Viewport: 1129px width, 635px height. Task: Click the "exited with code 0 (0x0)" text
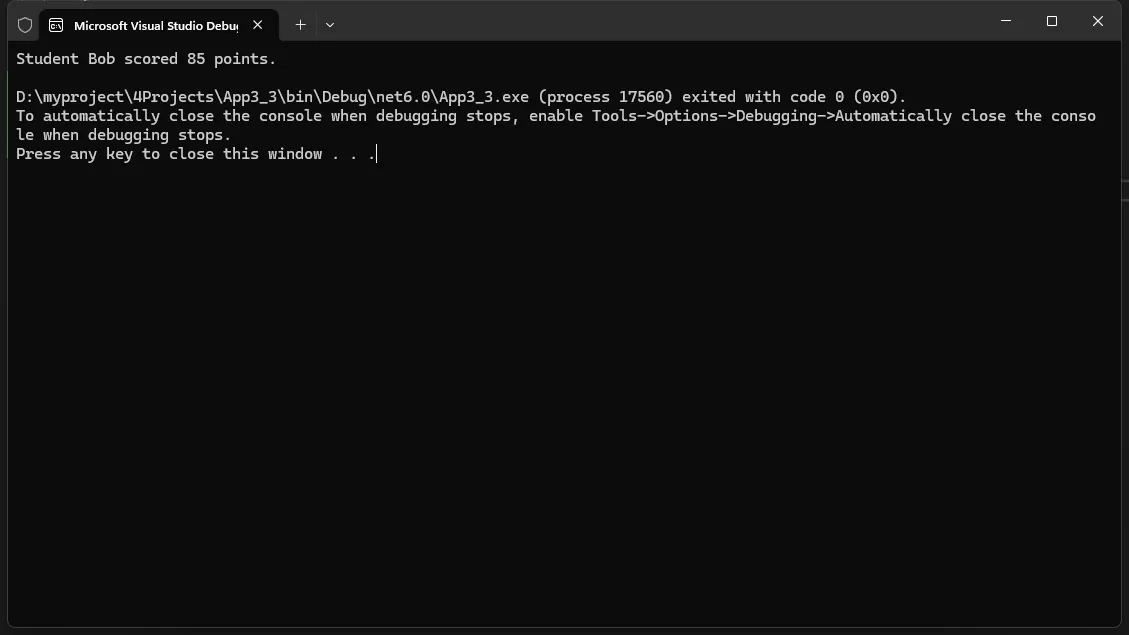tap(791, 96)
